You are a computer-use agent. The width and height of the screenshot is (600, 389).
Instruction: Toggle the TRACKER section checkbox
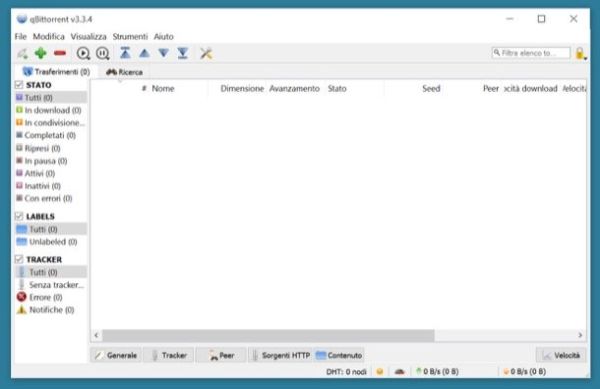click(x=19, y=259)
